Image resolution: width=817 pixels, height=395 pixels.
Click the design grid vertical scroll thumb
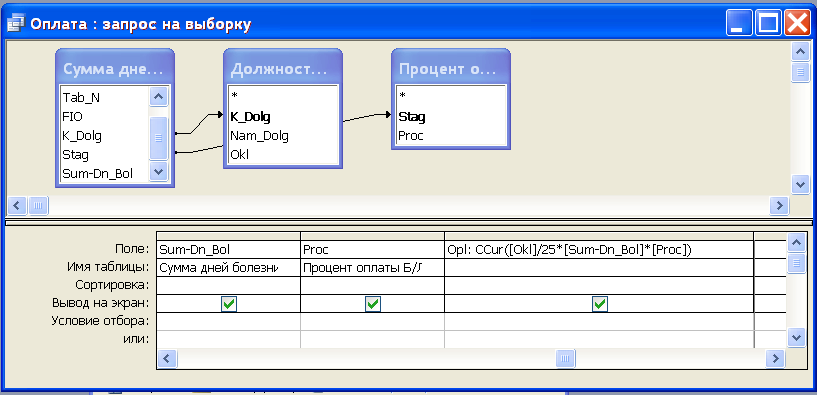pyautogui.click(x=795, y=263)
